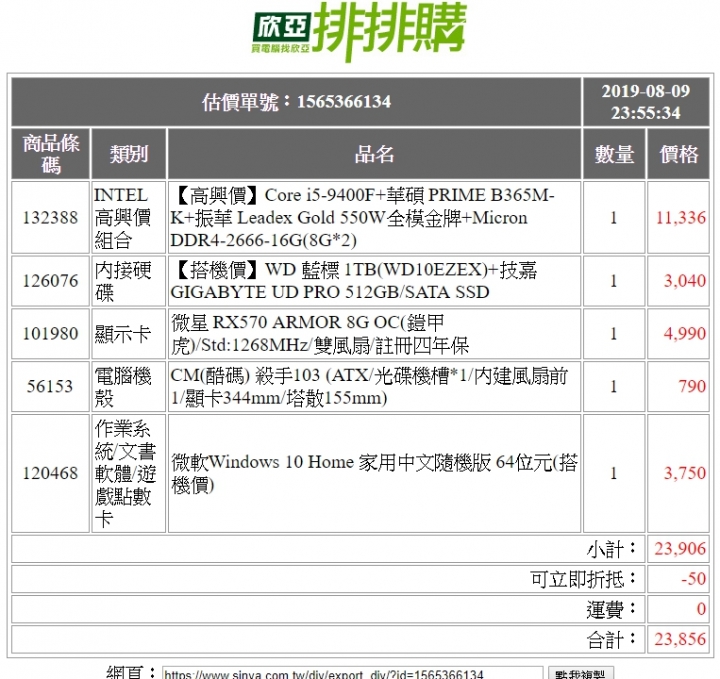Click the price 3,750
This screenshot has height=679, width=720.
(x=685, y=473)
